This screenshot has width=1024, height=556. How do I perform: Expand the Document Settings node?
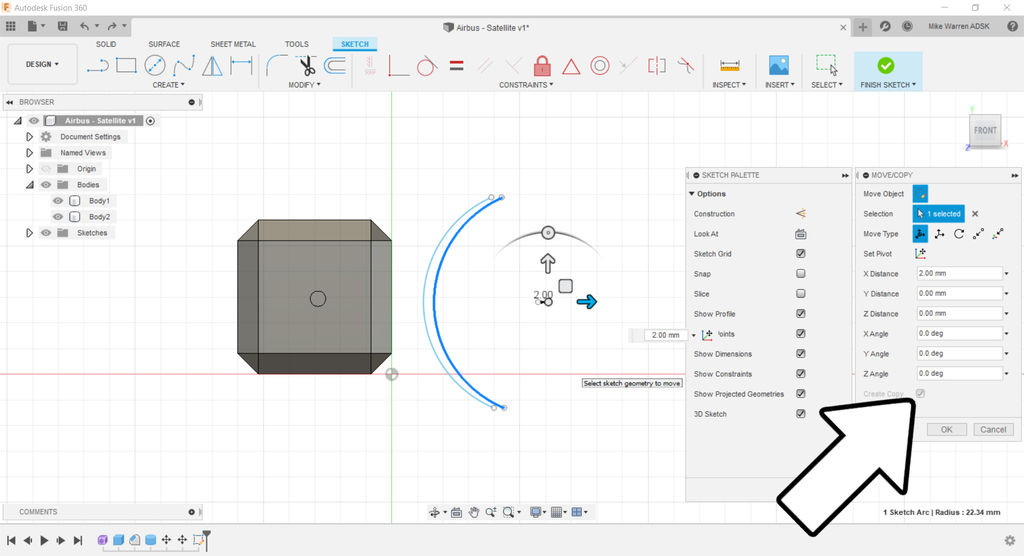(x=29, y=137)
